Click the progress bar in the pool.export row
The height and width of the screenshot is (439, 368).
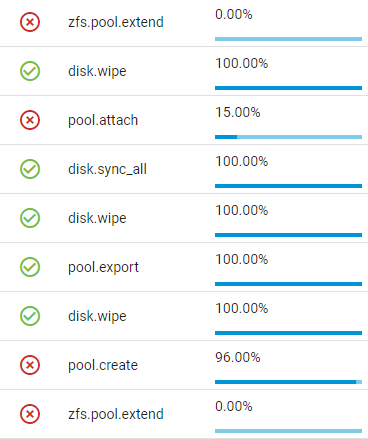click(x=288, y=284)
